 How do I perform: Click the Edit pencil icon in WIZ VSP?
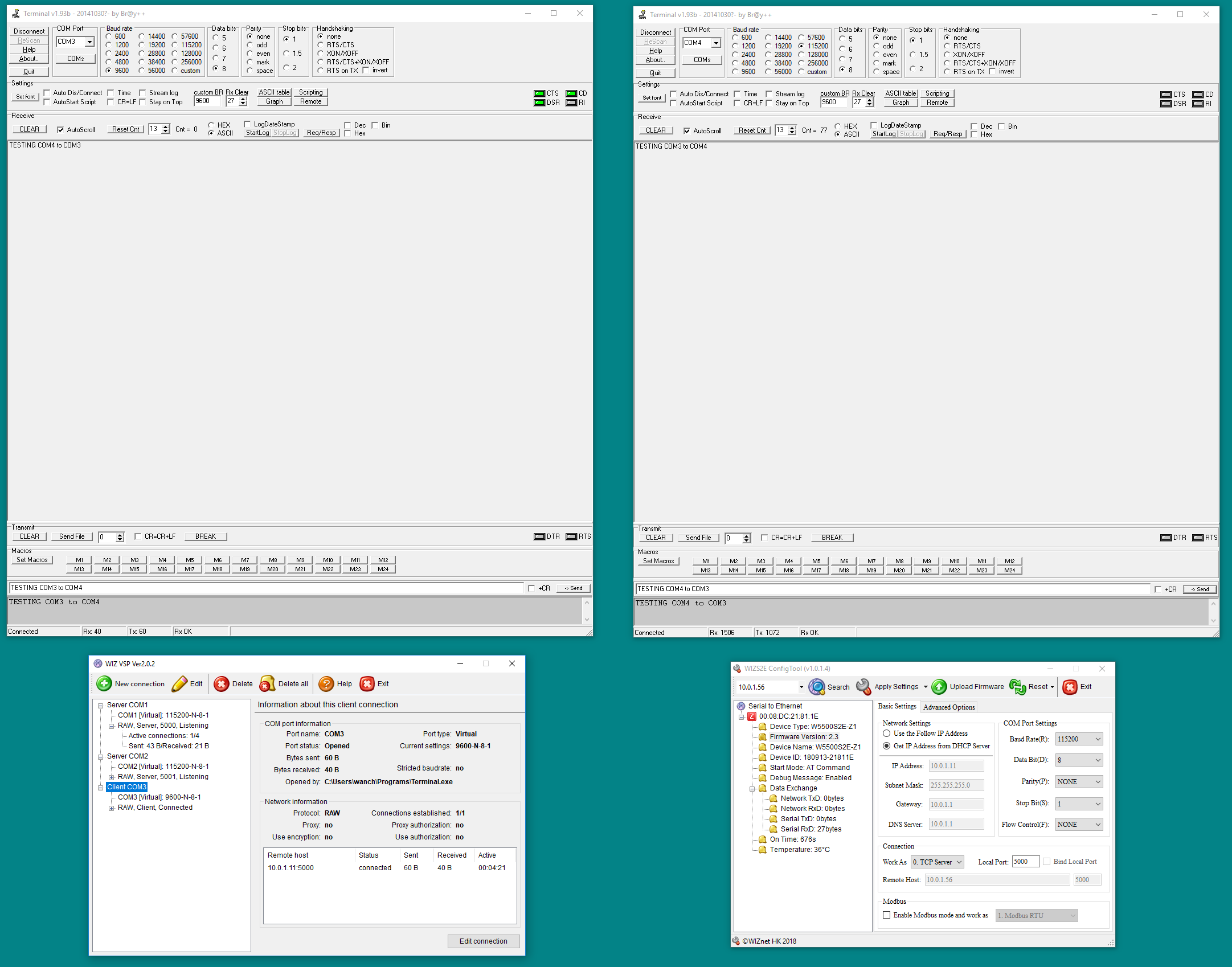tap(179, 683)
